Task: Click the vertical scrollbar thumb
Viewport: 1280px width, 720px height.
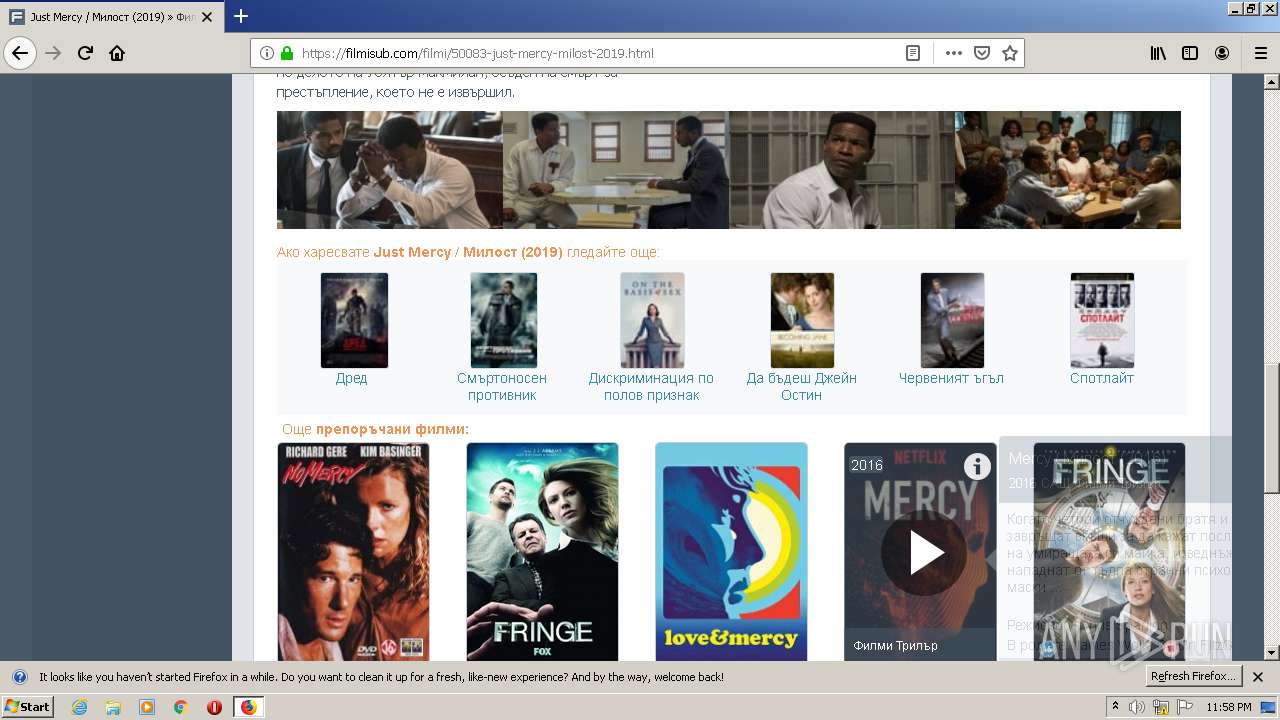Action: point(1271,428)
